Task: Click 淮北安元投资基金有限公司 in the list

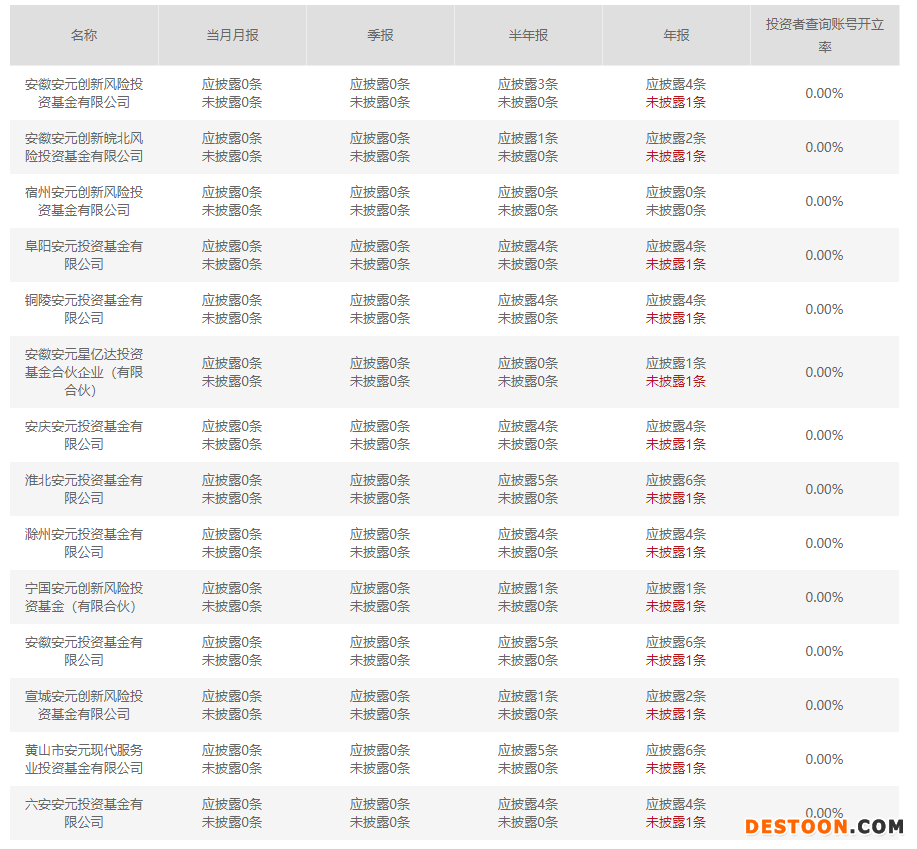Action: 84,489
